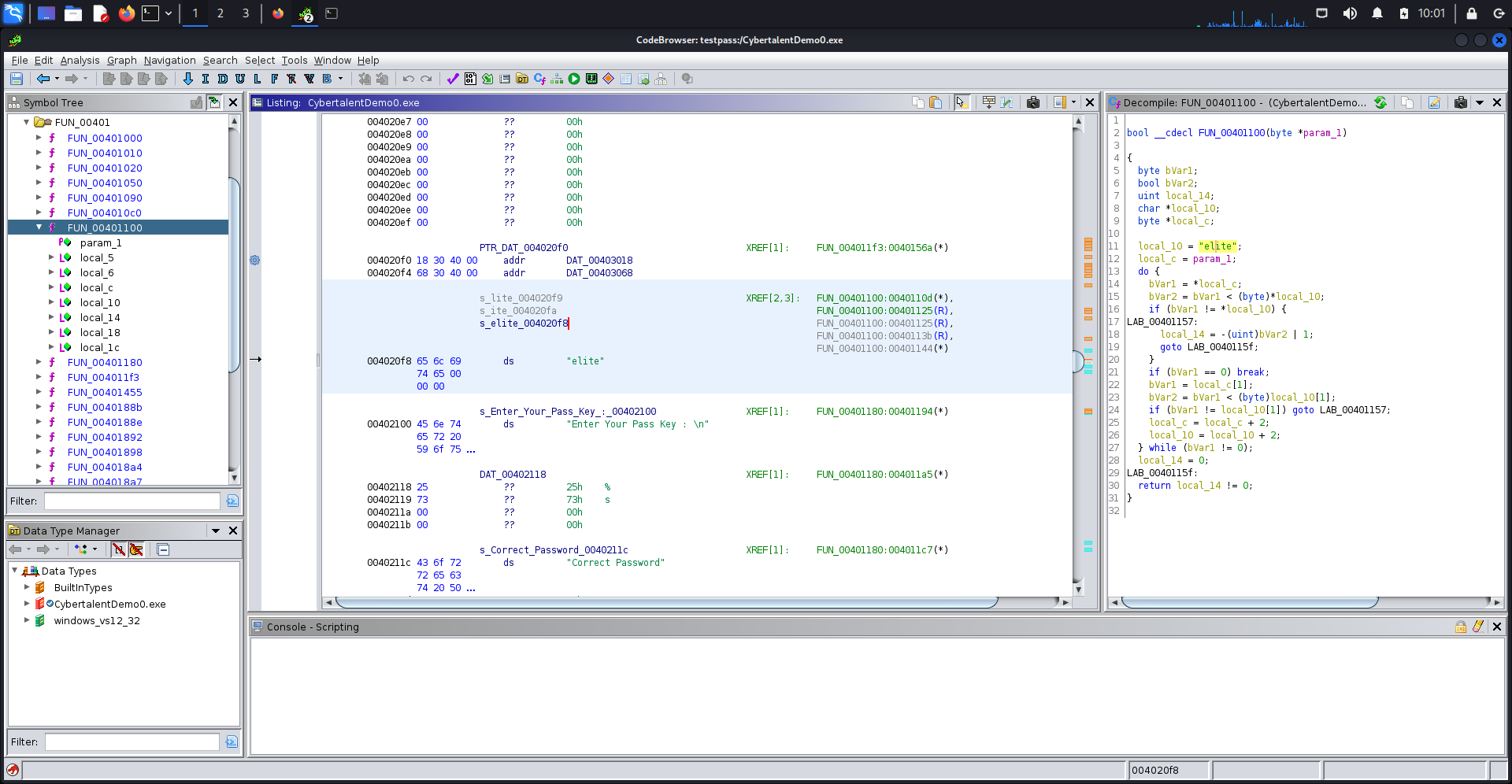This screenshot has width=1512, height=784.
Task: Open Listing field format dropdown arrow
Action: tap(1073, 102)
